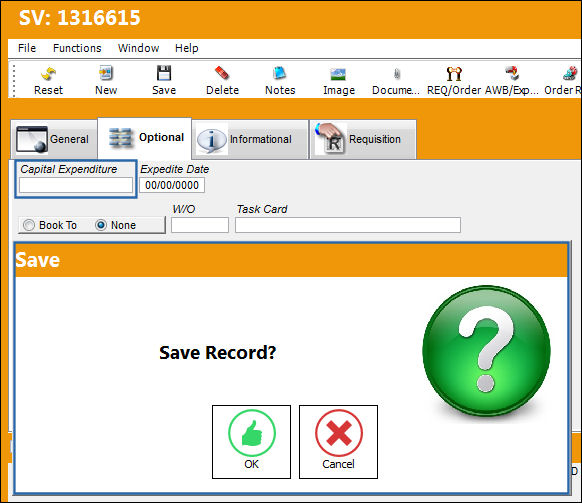Click the Expedite Date field
The image size is (582, 503).
click(x=172, y=185)
